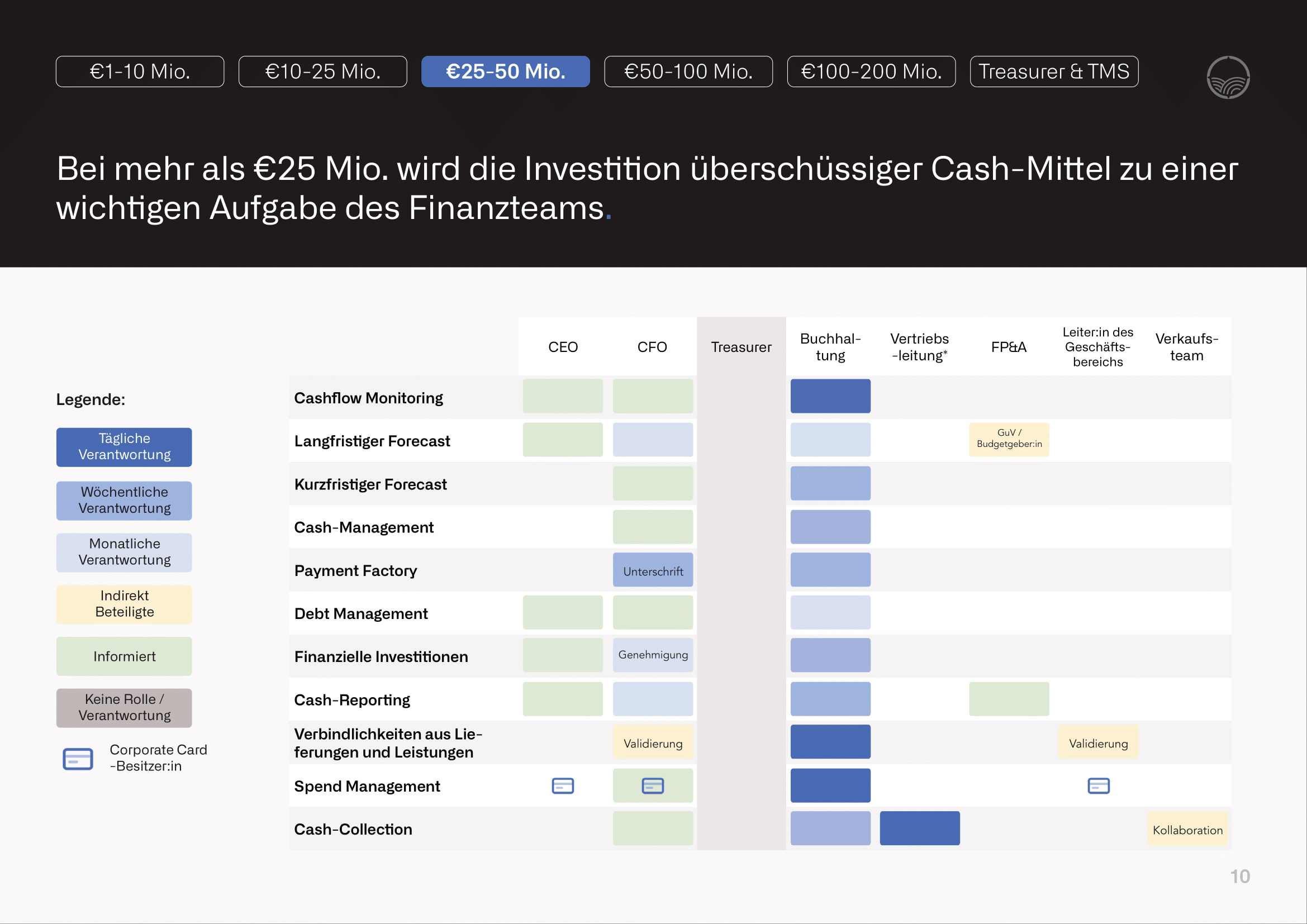Click the Monatliche Verantwortung legend swatch
Viewport: 1307px width, 924px height.
tap(124, 553)
